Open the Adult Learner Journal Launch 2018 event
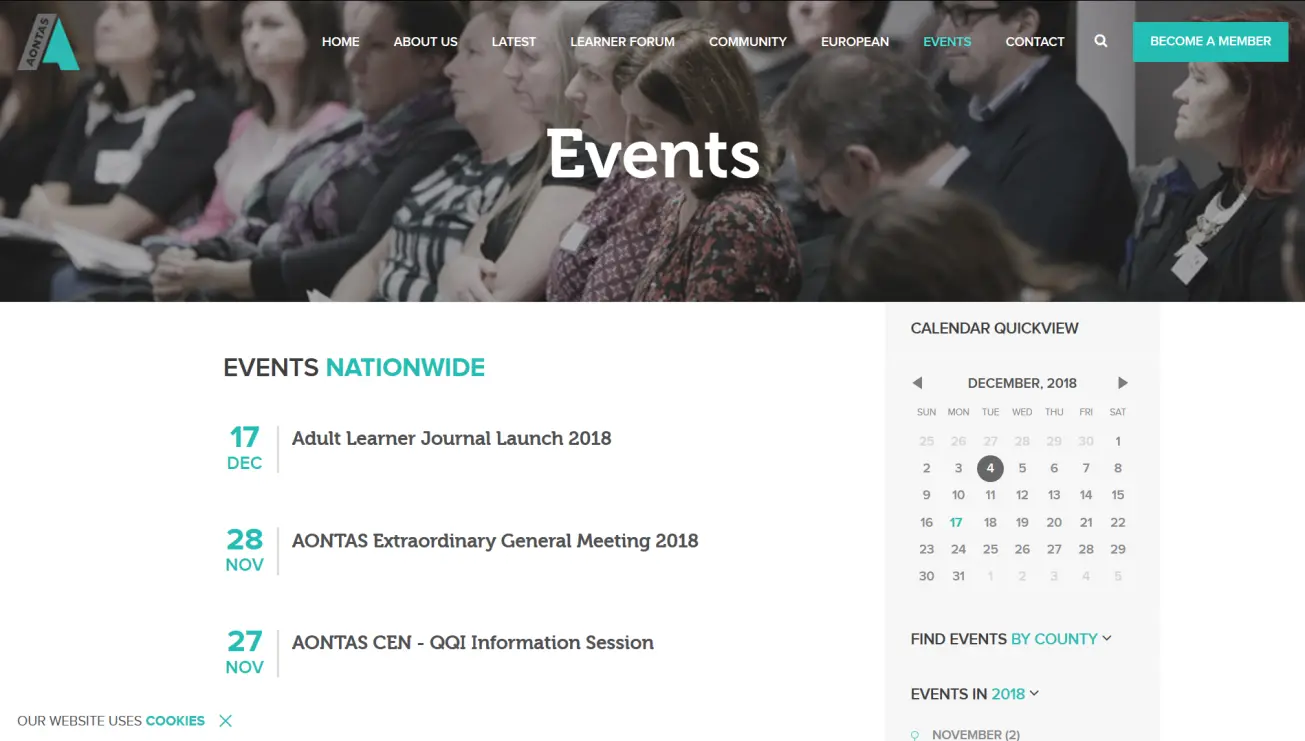1305x741 pixels. 451,438
